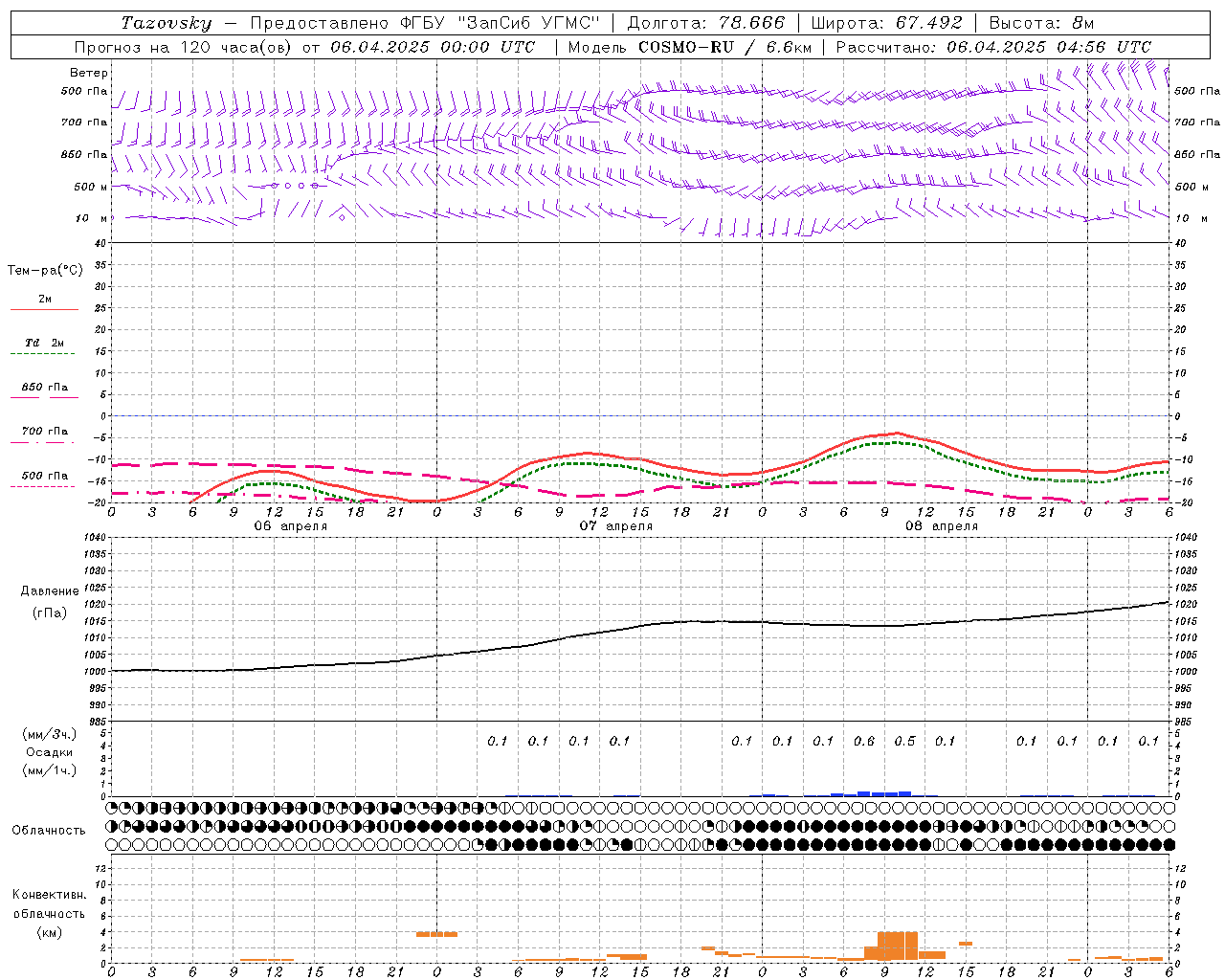Click the Конвективн. label

tap(49, 895)
